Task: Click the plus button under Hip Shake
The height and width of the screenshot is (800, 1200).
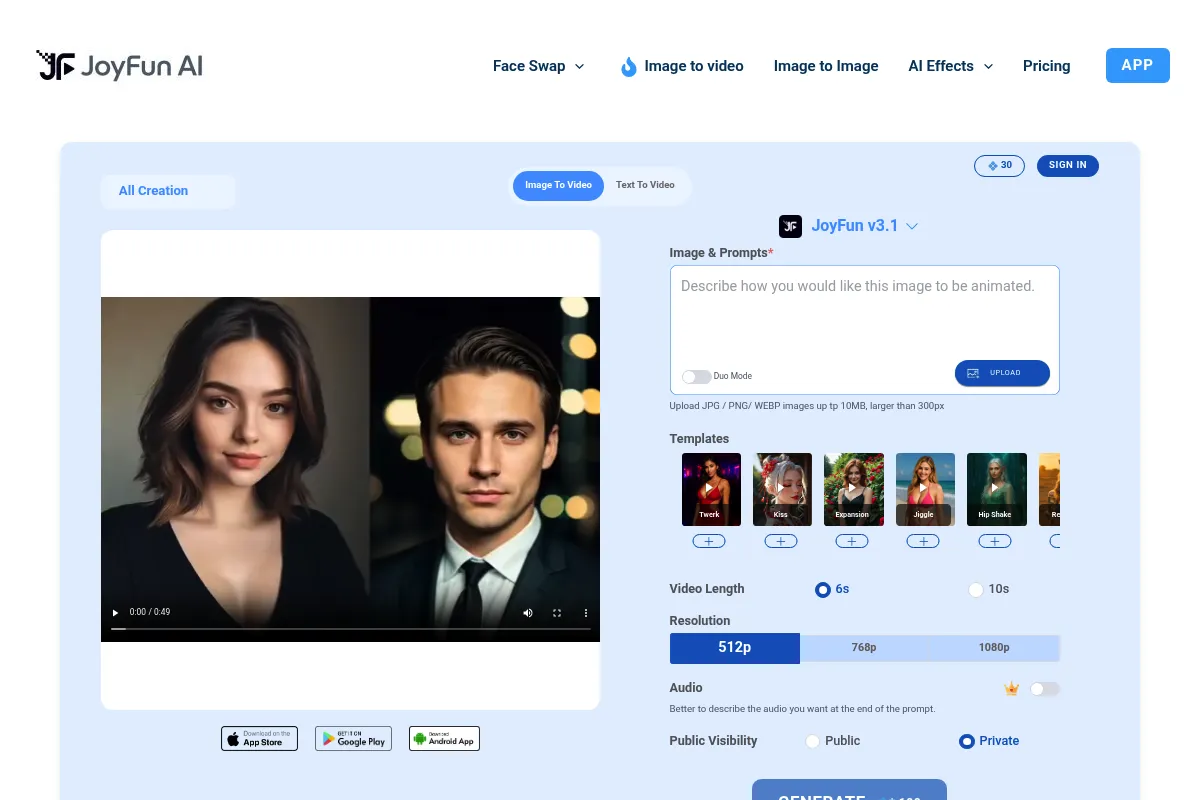Action: [x=994, y=541]
